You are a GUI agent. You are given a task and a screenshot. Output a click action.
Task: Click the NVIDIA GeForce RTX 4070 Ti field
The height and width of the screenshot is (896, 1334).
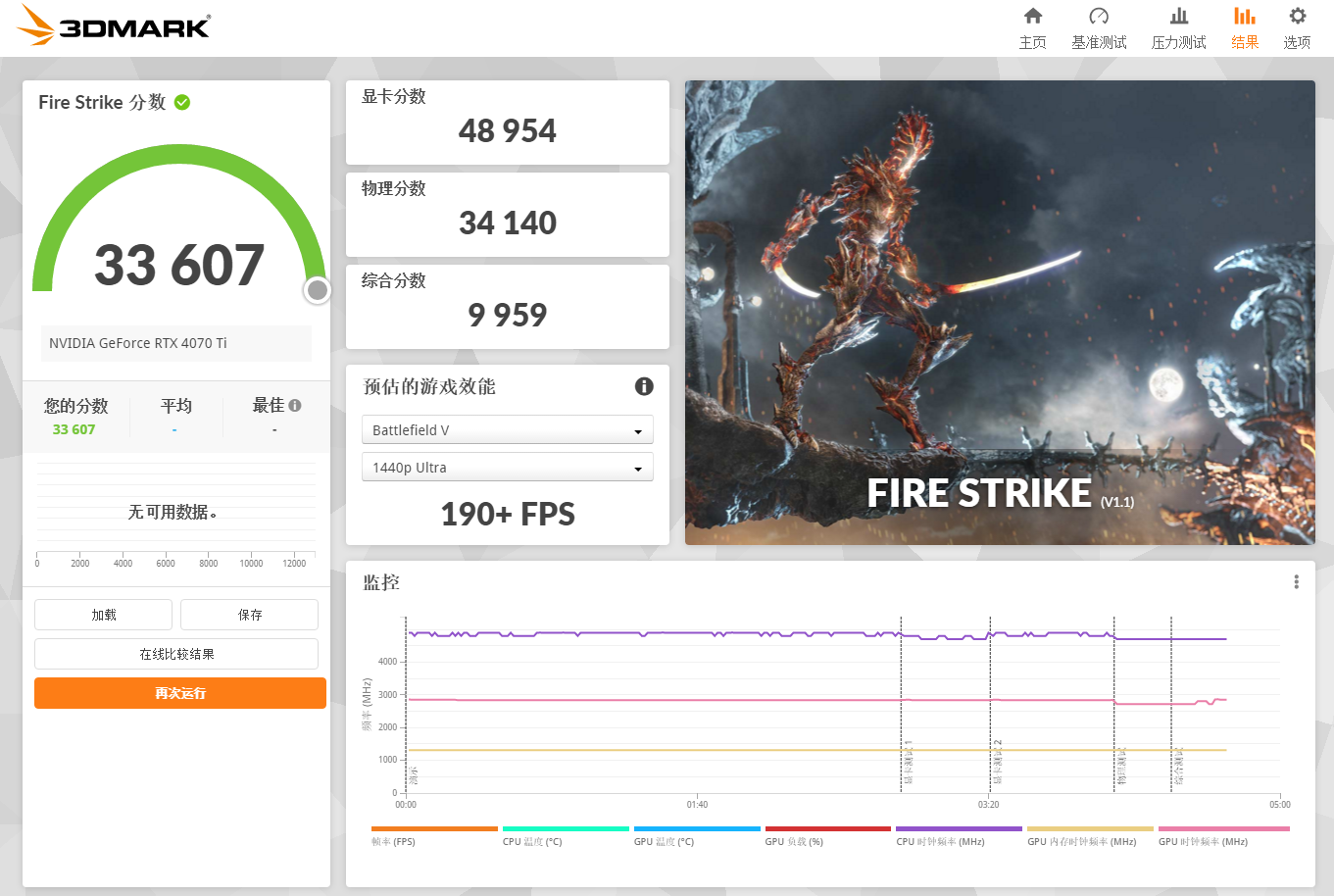[176, 343]
